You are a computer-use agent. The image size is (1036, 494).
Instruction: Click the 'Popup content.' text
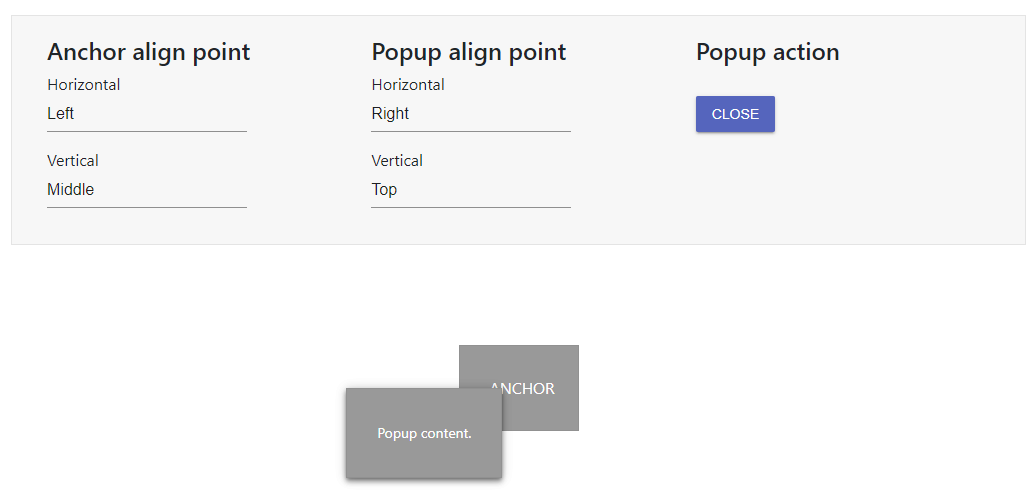[x=424, y=434]
